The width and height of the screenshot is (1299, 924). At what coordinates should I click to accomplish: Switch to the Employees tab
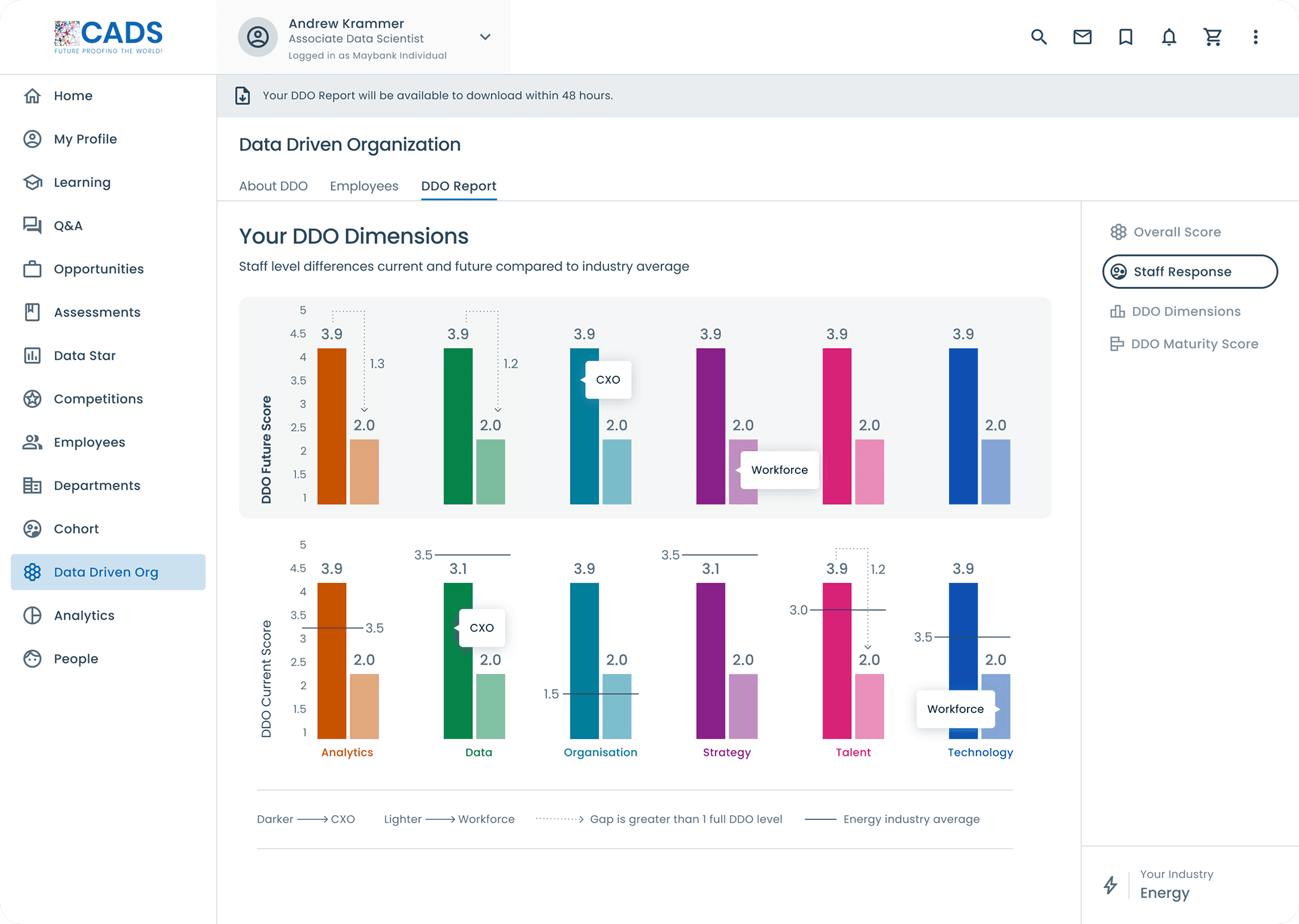pyautogui.click(x=364, y=186)
